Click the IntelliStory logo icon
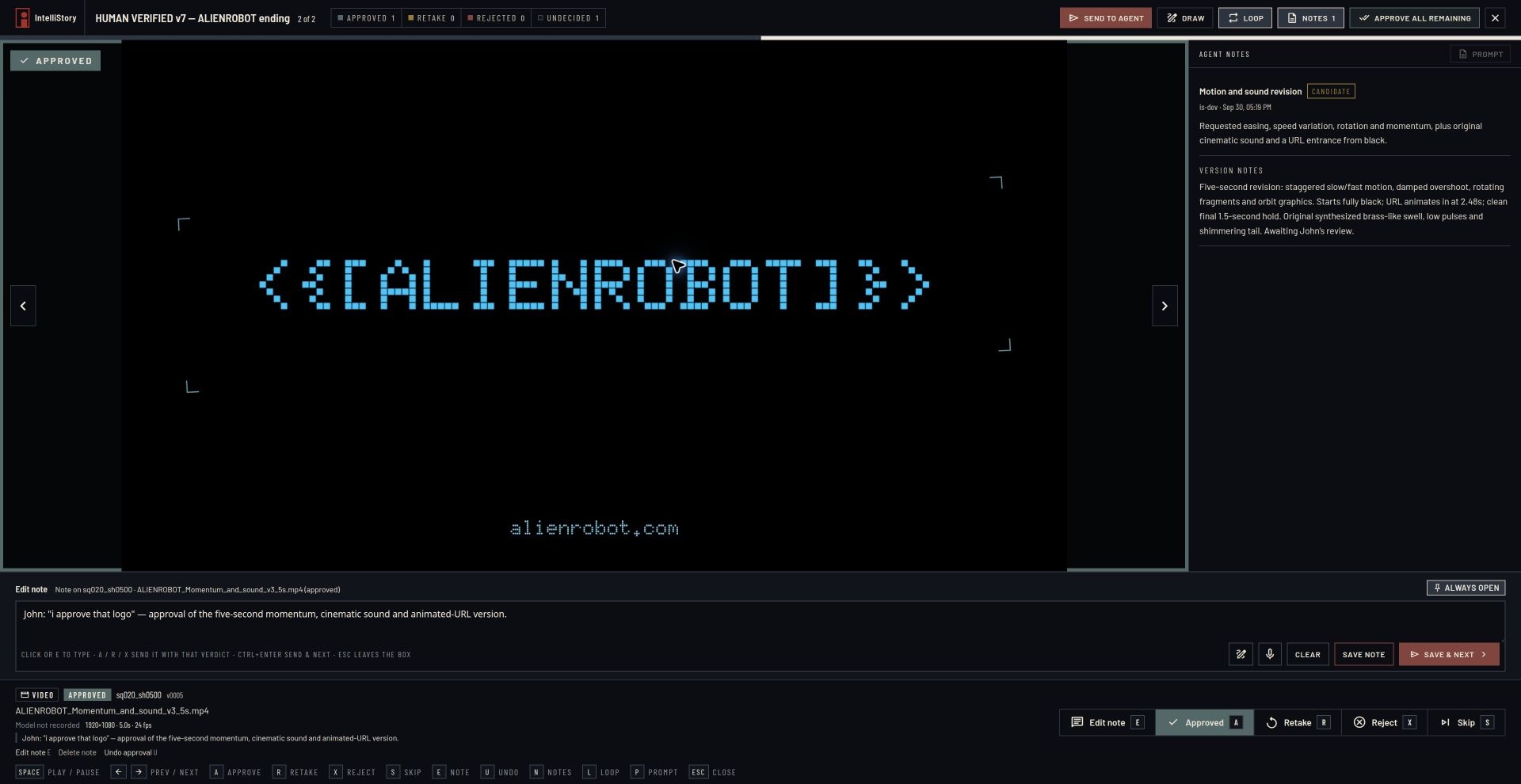Screen dimensions: 1521x784 pyautogui.click(x=23, y=17)
